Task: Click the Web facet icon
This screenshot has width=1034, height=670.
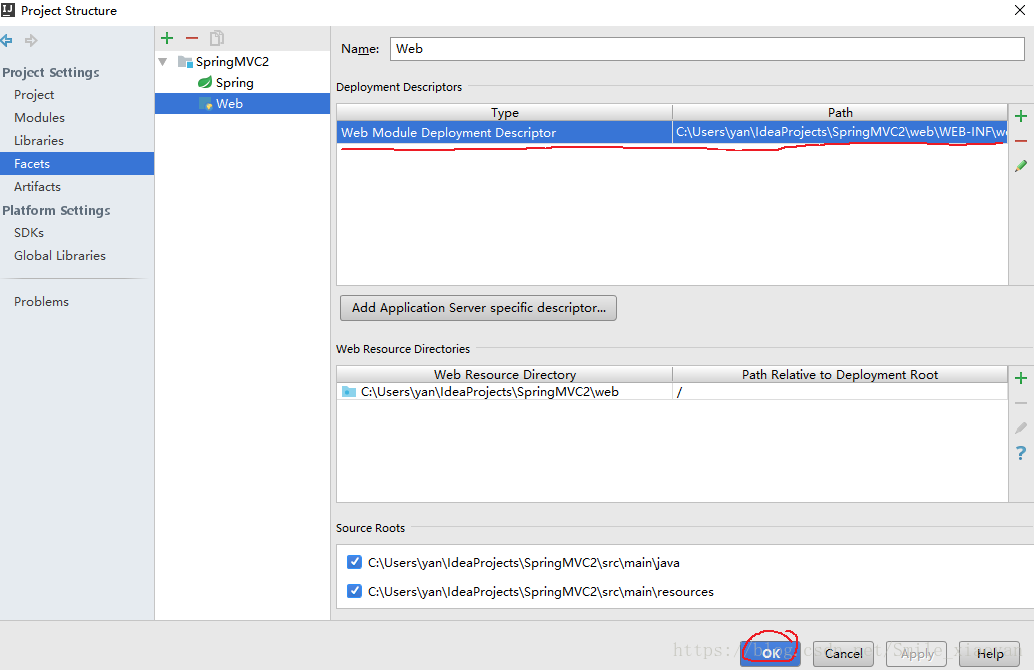Action: 205,104
